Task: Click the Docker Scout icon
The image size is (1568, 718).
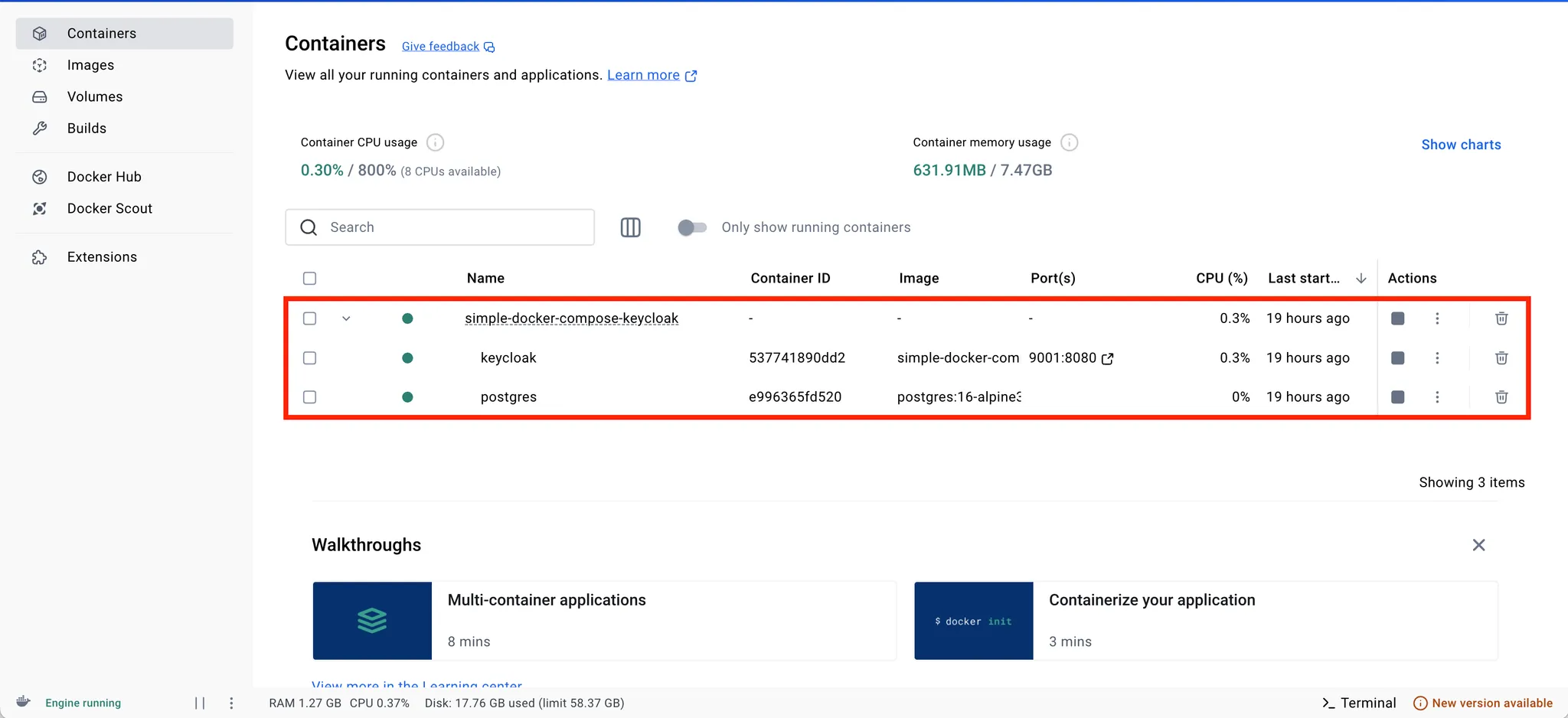Action: (x=40, y=208)
